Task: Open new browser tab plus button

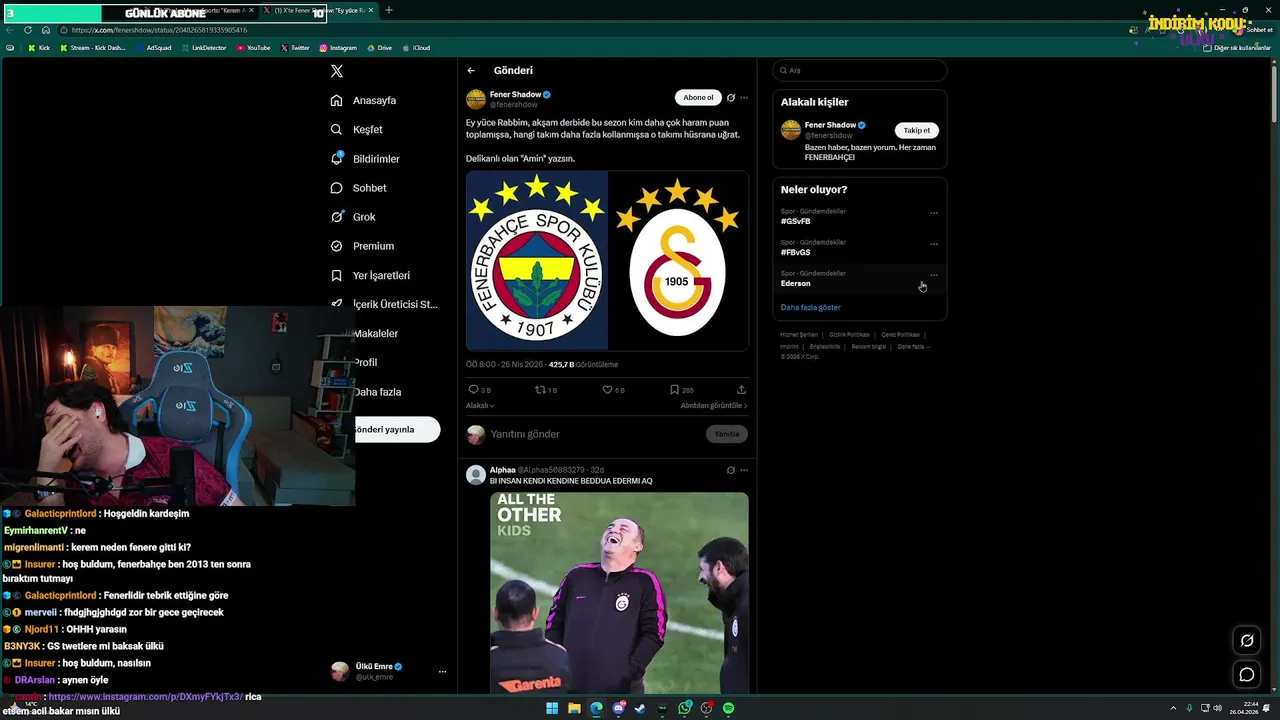Action: 389,11
